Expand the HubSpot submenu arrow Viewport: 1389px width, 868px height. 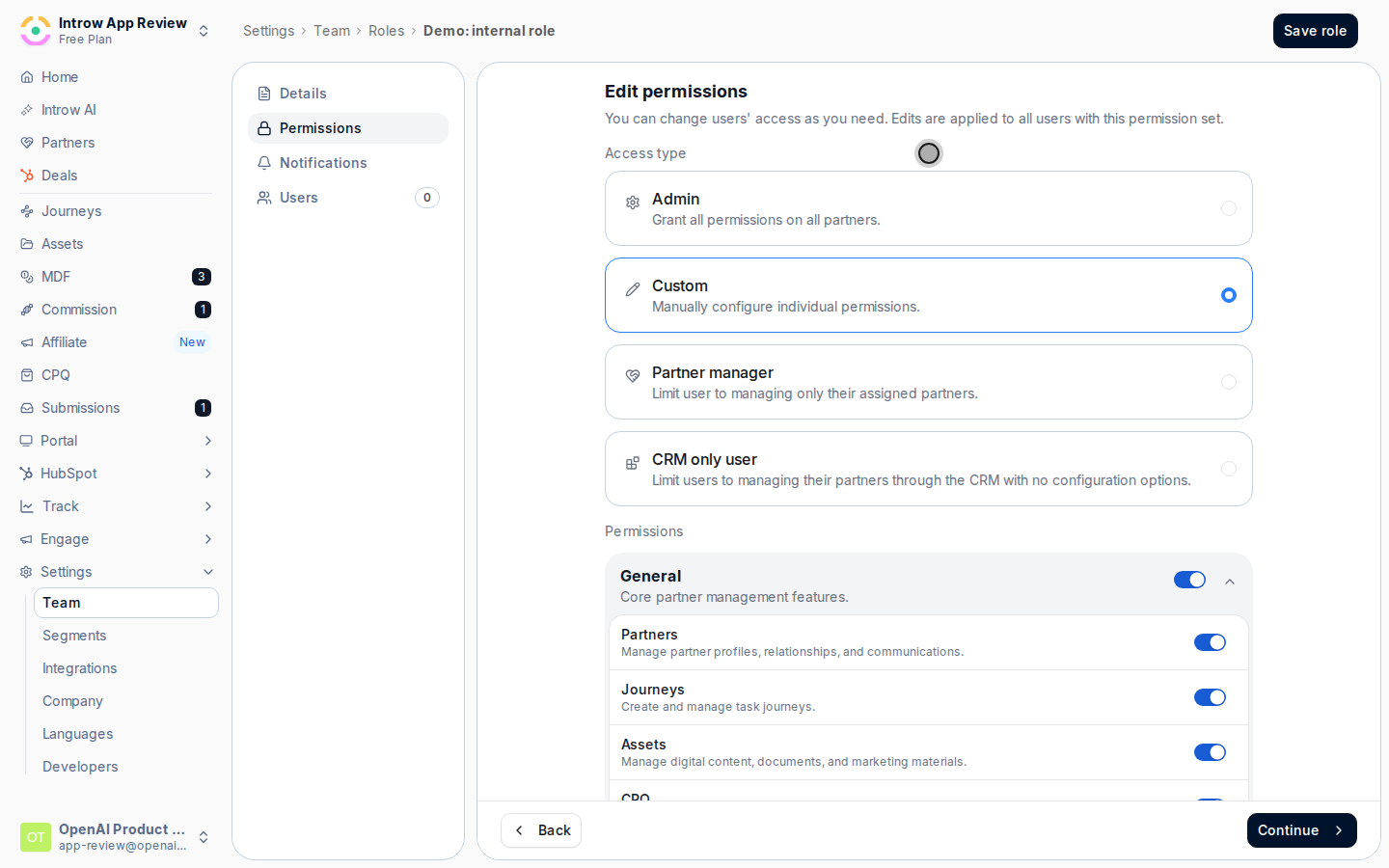click(208, 474)
